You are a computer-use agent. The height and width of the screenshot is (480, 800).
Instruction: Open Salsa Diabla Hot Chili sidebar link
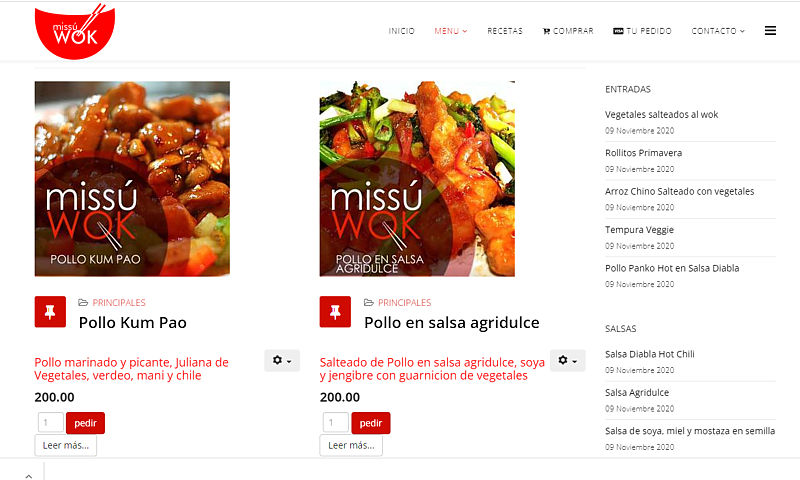[x=650, y=354]
